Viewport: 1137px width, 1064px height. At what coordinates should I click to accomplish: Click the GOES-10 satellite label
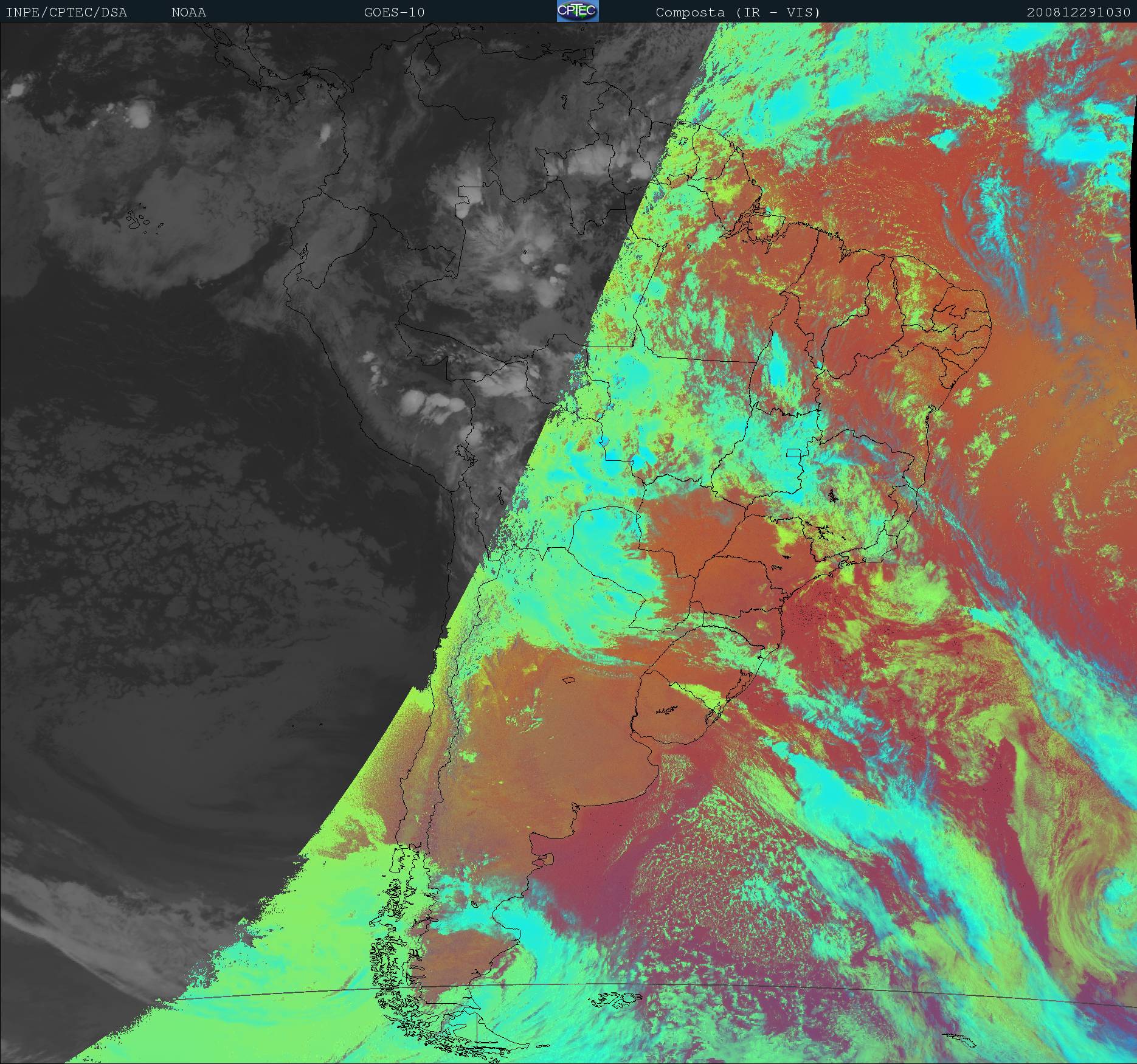click(x=394, y=12)
